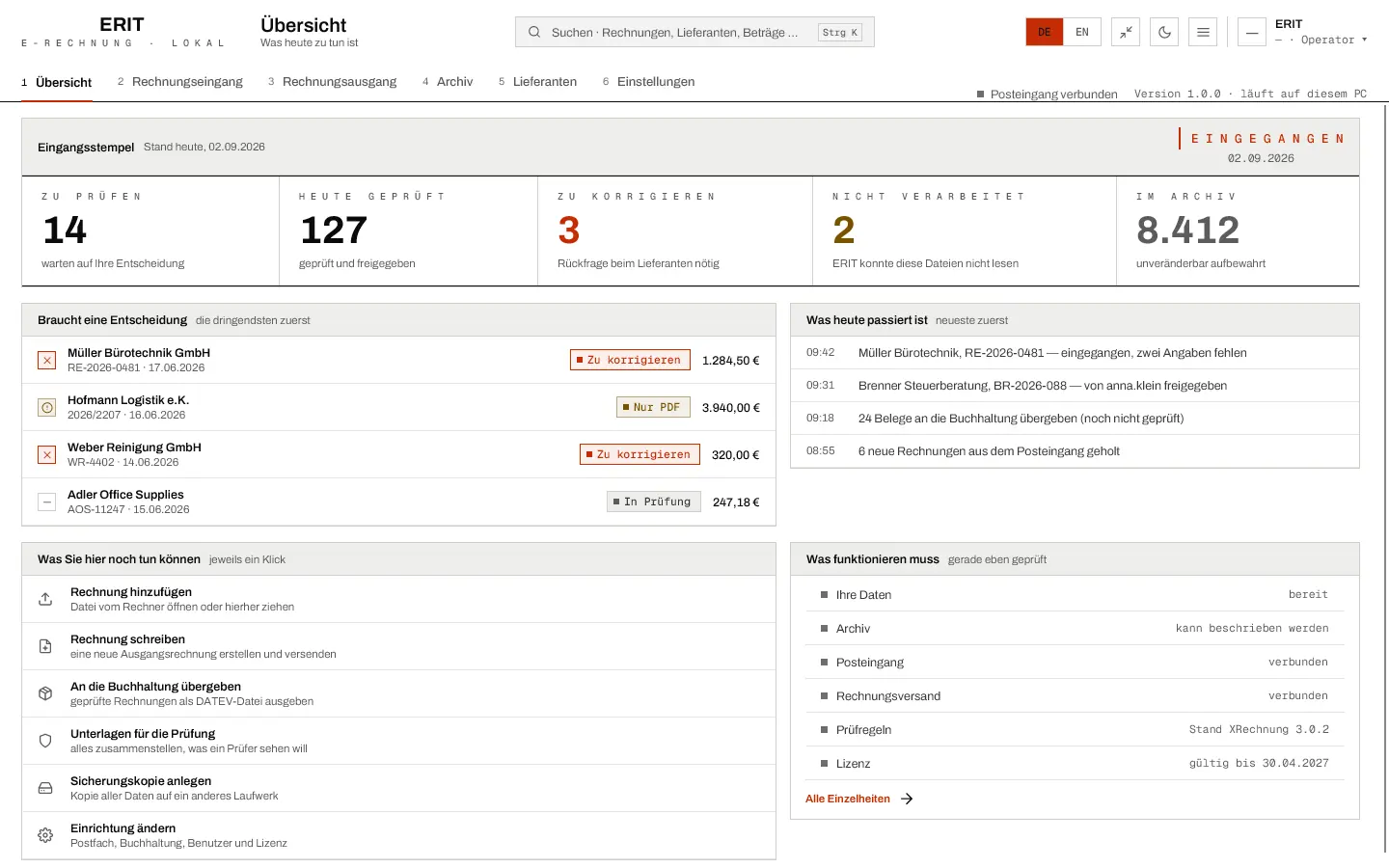The width and height of the screenshot is (1389, 868).
Task: Click the shield icon for Unterlagen für die Prüfung
Action: pos(45,741)
